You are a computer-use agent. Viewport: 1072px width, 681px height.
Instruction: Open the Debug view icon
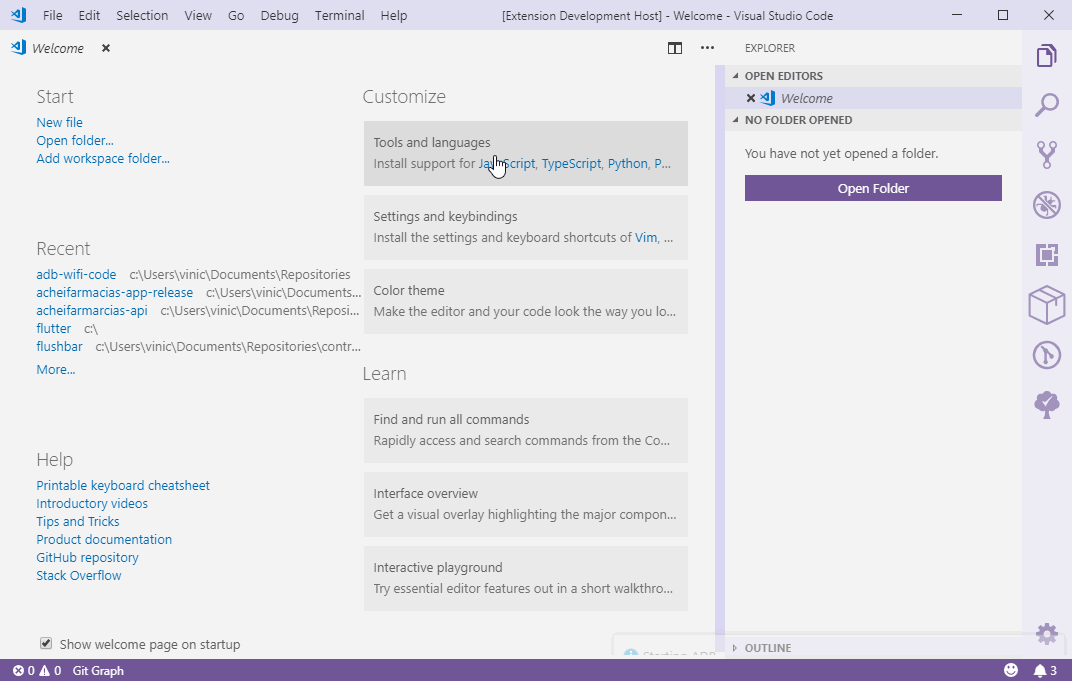[1047, 205]
